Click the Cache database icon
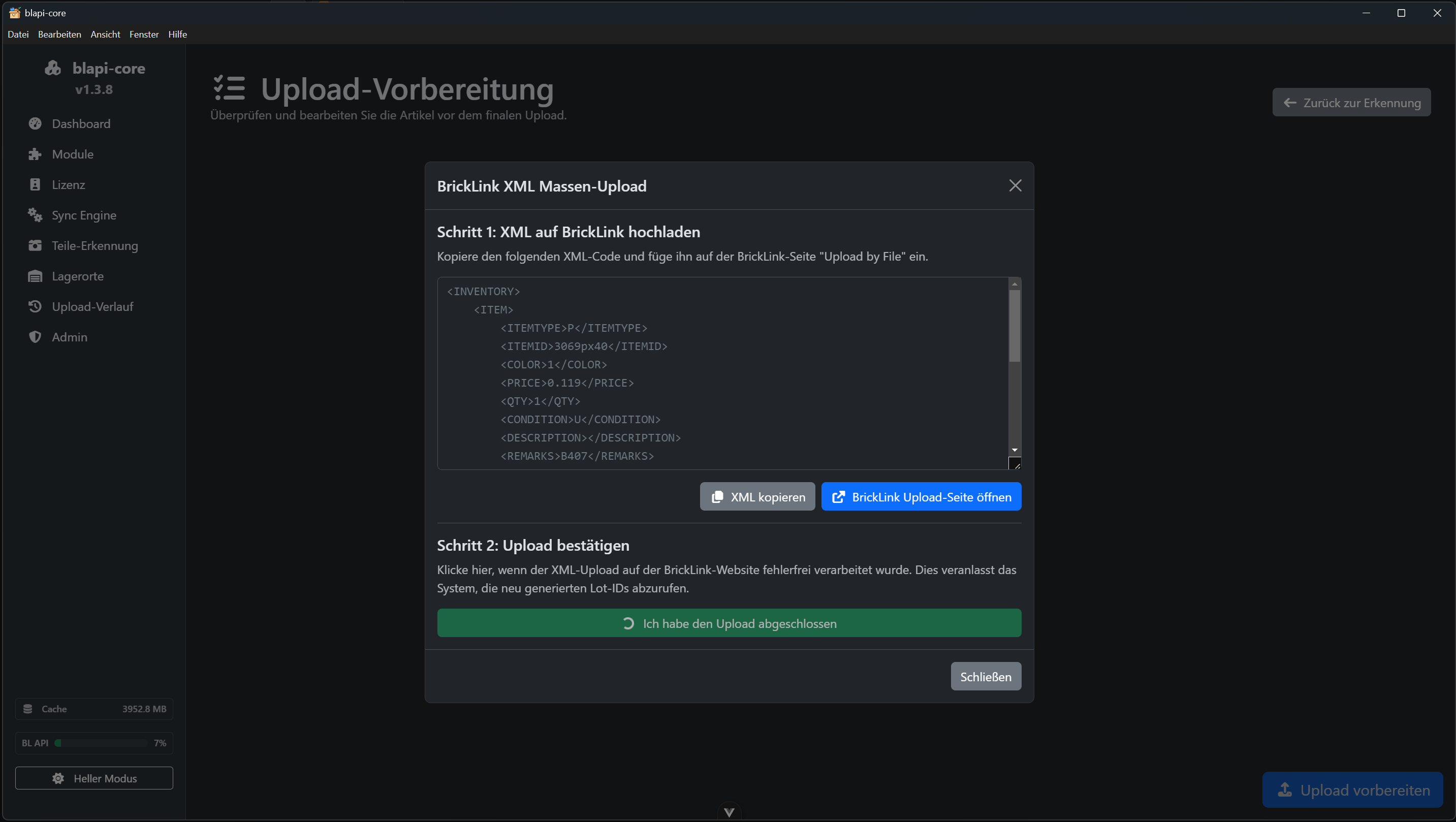The height and width of the screenshot is (822, 1456). coord(28,708)
